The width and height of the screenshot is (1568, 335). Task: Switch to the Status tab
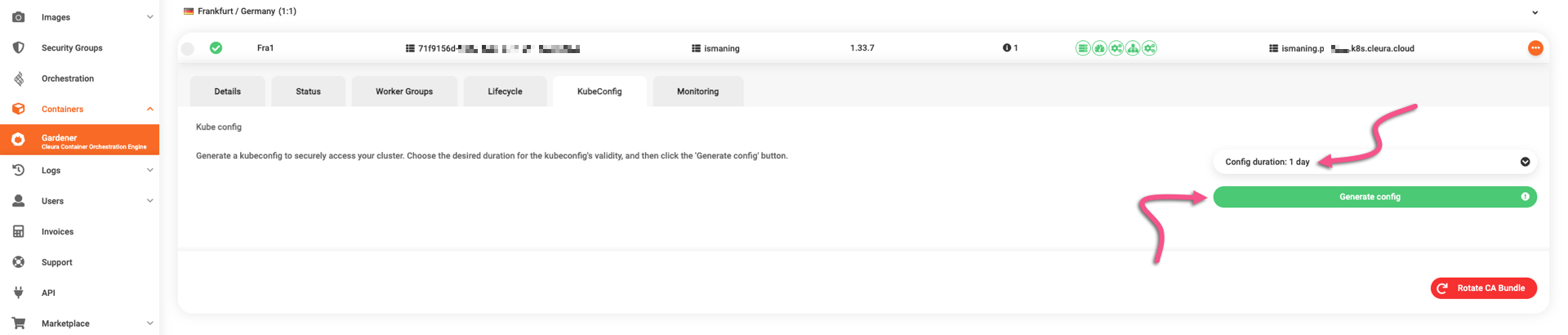[308, 92]
